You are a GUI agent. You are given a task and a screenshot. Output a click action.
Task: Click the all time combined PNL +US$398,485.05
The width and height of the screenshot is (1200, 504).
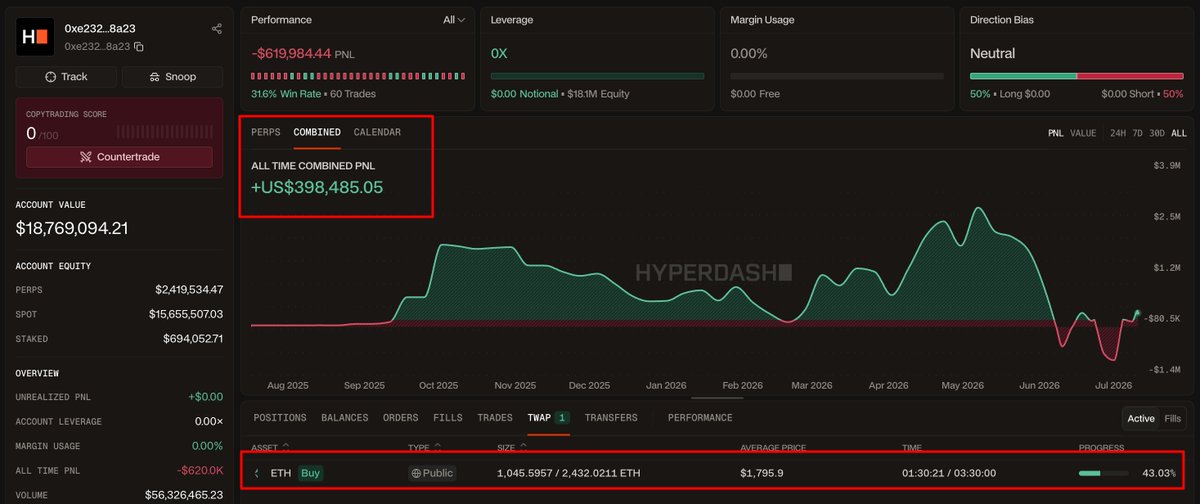[x=317, y=187]
